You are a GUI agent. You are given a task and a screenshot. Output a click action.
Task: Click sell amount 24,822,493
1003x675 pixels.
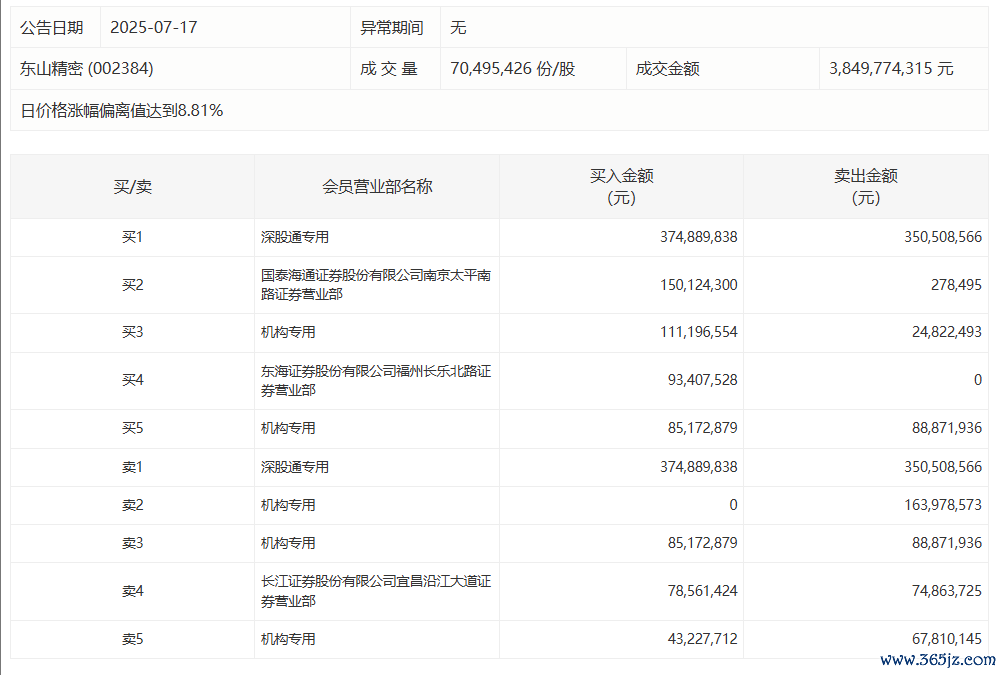click(947, 332)
